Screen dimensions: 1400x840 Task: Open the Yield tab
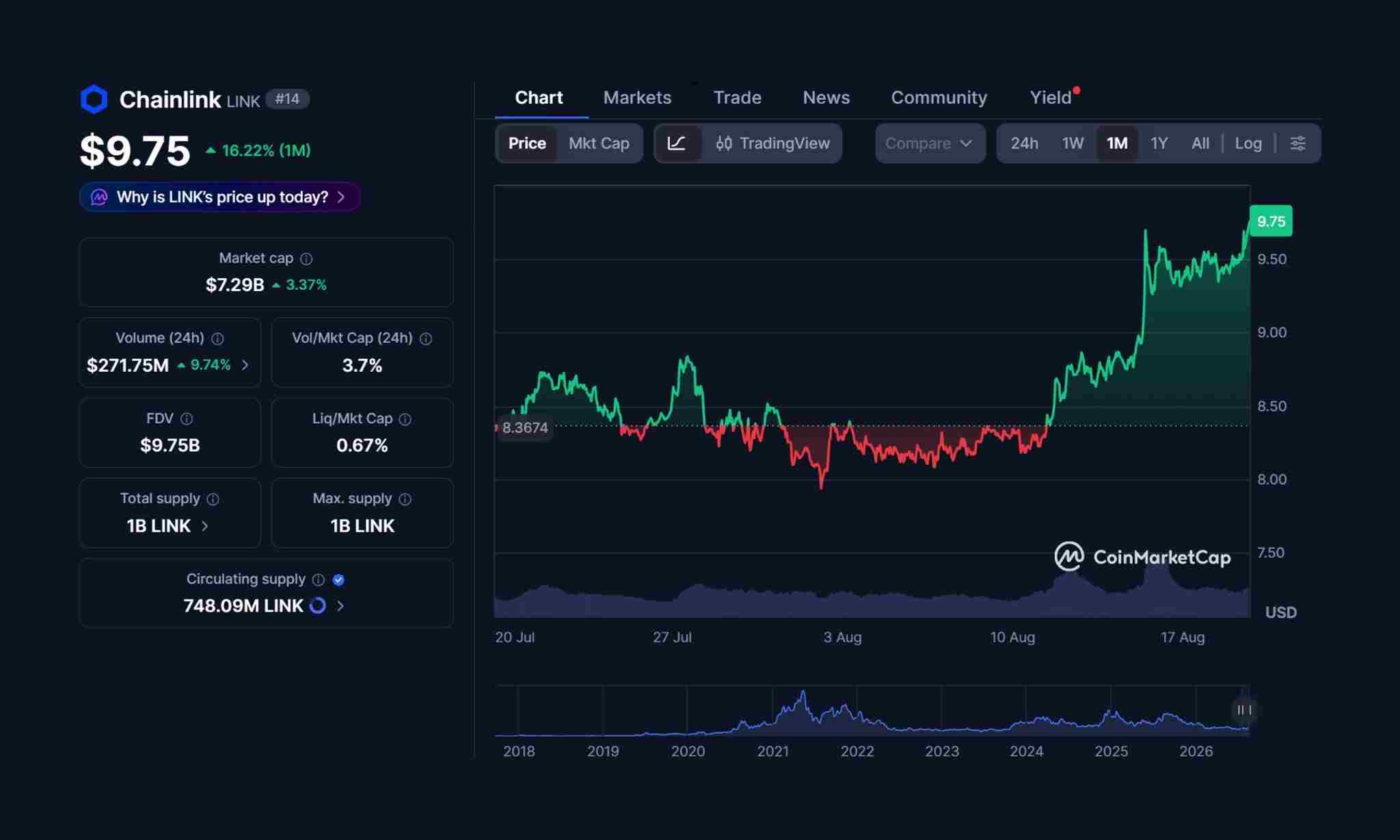tap(1051, 98)
